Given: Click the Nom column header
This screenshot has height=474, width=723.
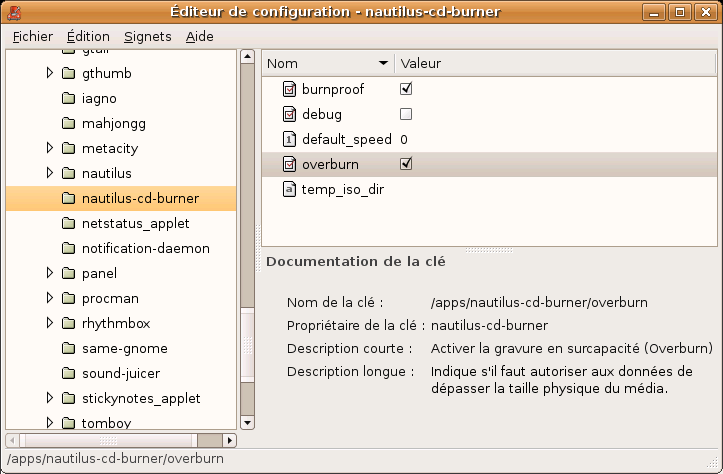Looking at the screenshot, I should [328, 63].
